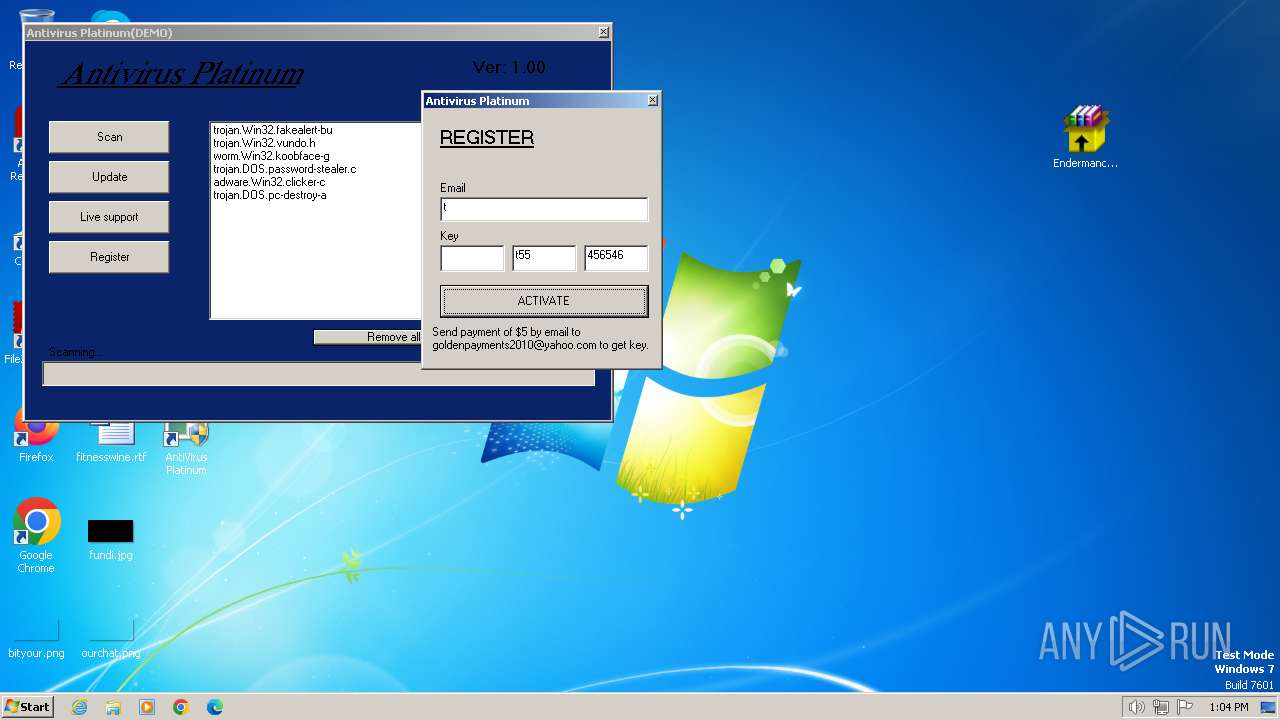Screen dimensions: 1280x720
Task: Launch Internet Explorer from taskbar
Action: point(79,707)
